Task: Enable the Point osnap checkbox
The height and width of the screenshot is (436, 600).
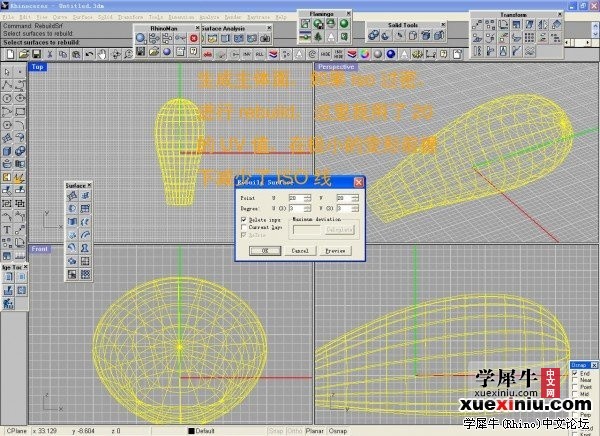Action: (575, 387)
